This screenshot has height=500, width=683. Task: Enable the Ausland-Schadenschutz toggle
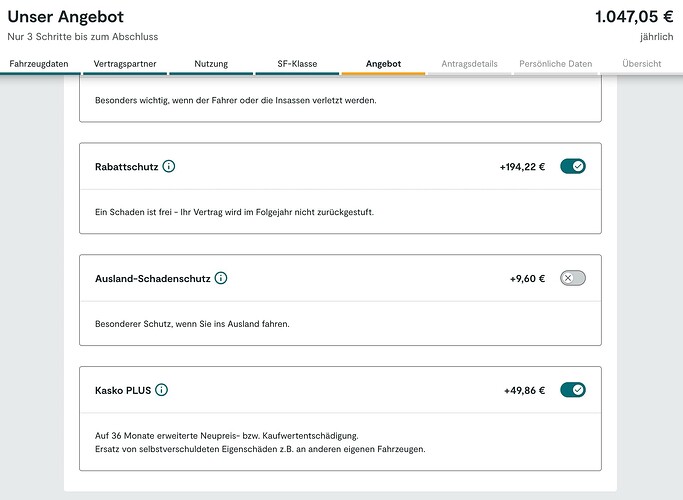click(x=573, y=278)
